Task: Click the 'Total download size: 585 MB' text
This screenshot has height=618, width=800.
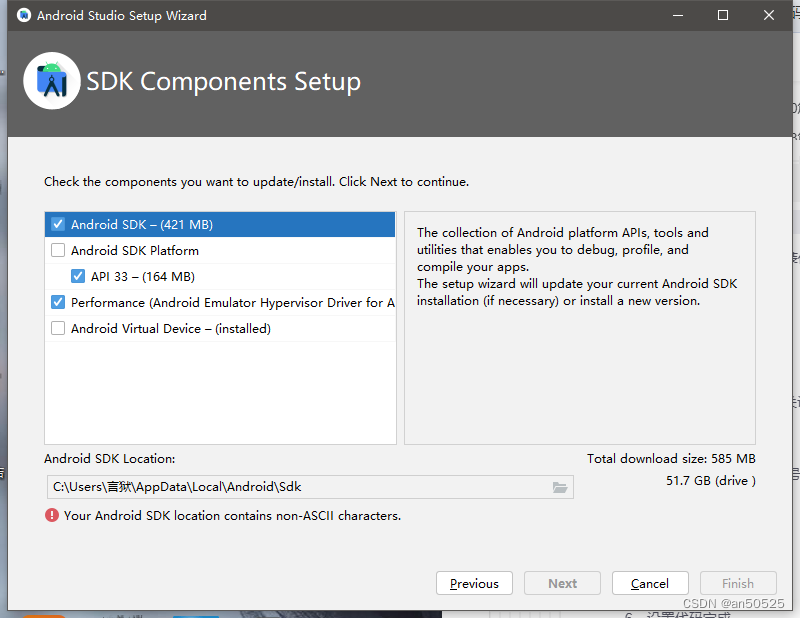Action: [671, 459]
